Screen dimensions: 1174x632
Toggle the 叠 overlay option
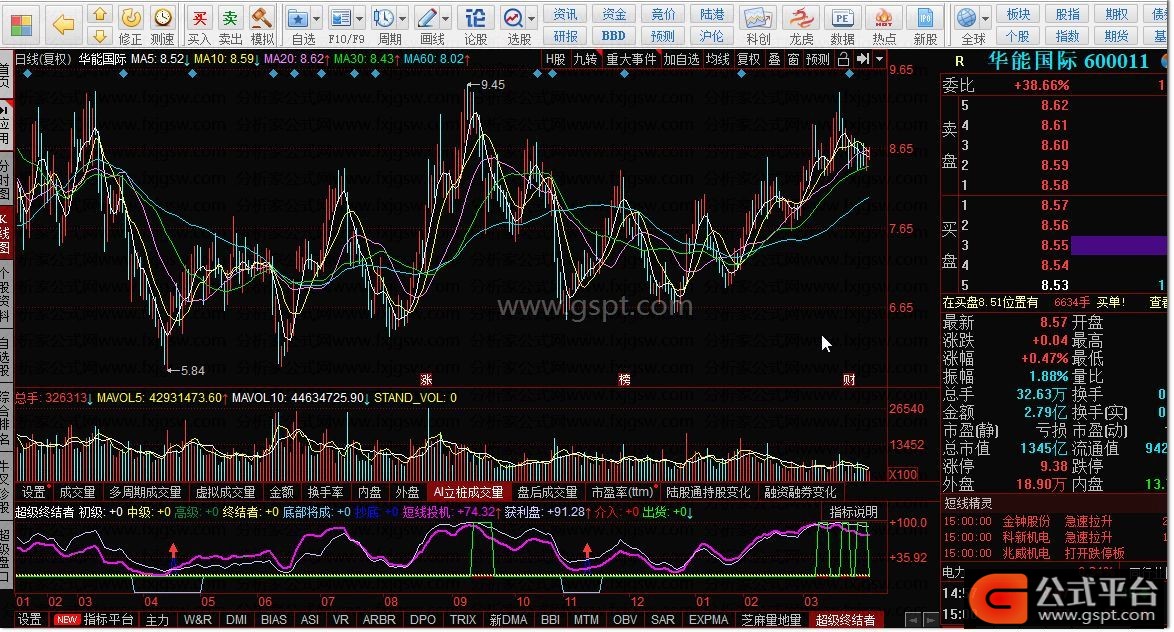tap(774, 59)
